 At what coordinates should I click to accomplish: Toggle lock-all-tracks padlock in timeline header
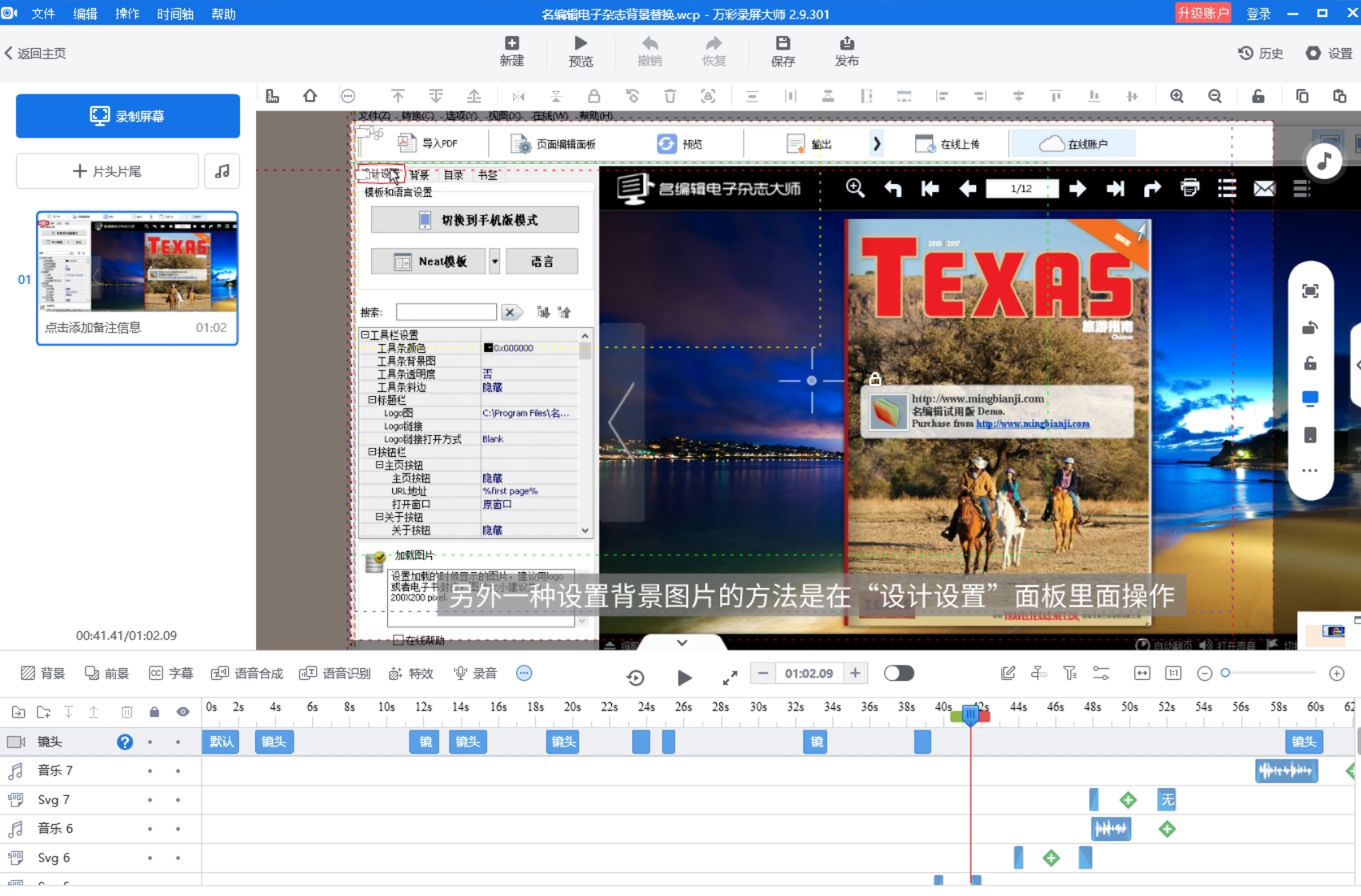[154, 712]
